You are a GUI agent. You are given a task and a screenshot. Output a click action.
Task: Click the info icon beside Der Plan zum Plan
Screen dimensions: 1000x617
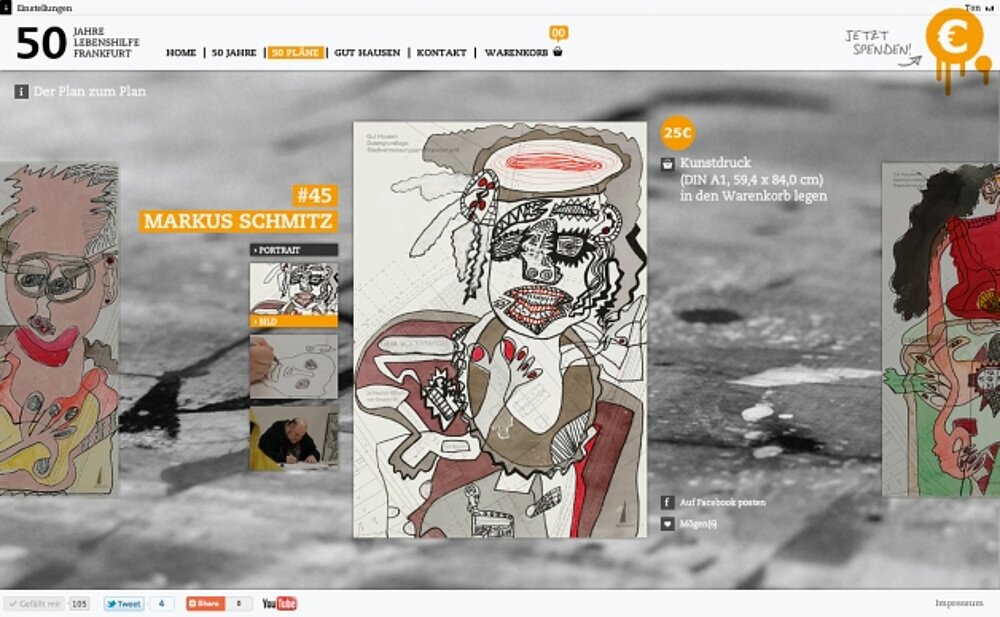pos(21,91)
